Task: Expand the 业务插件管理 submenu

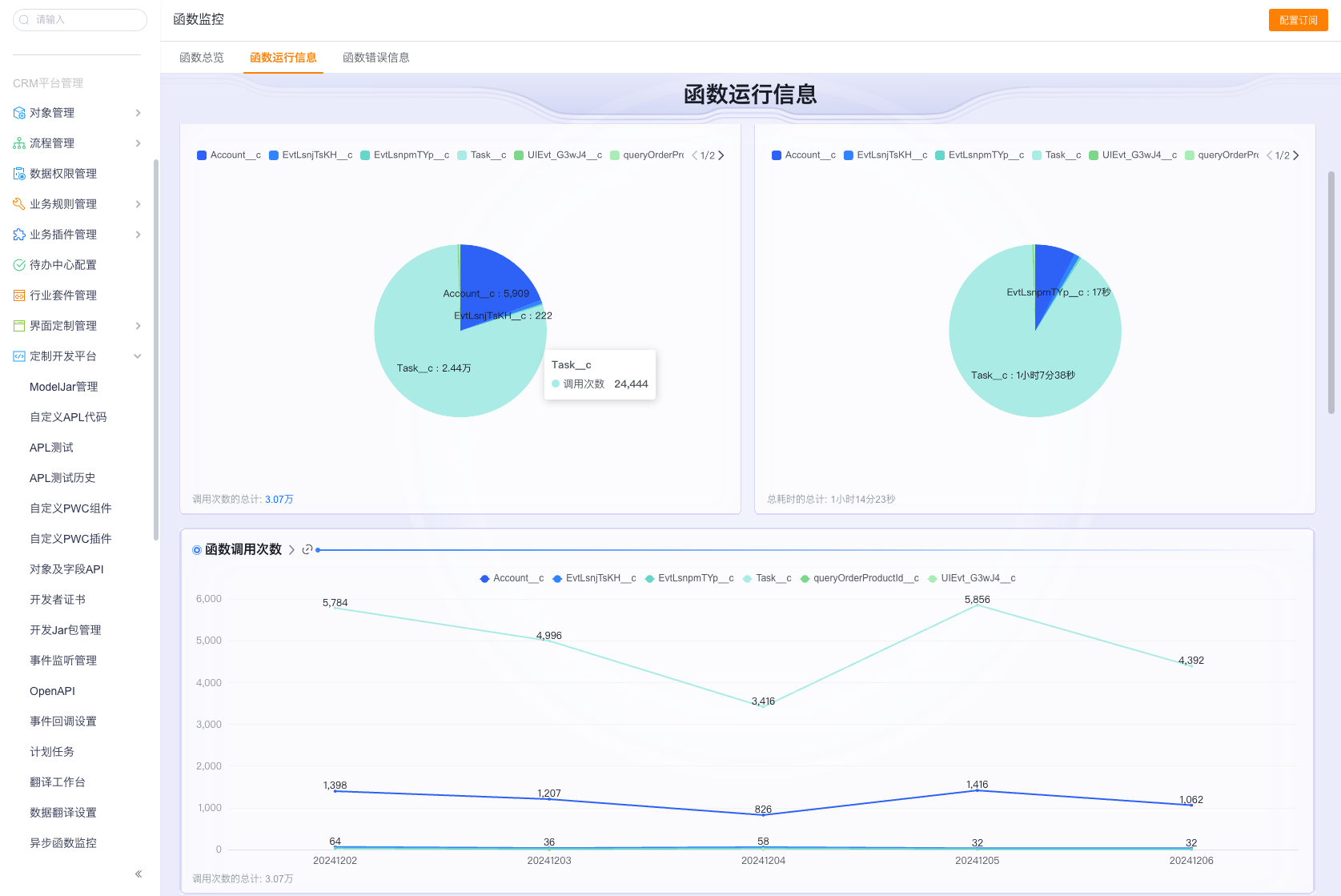Action: tap(138, 235)
